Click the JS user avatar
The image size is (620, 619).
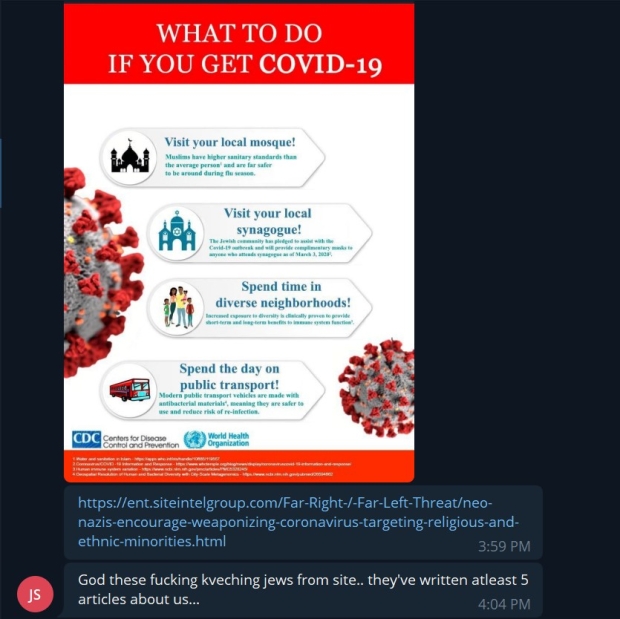[35, 594]
